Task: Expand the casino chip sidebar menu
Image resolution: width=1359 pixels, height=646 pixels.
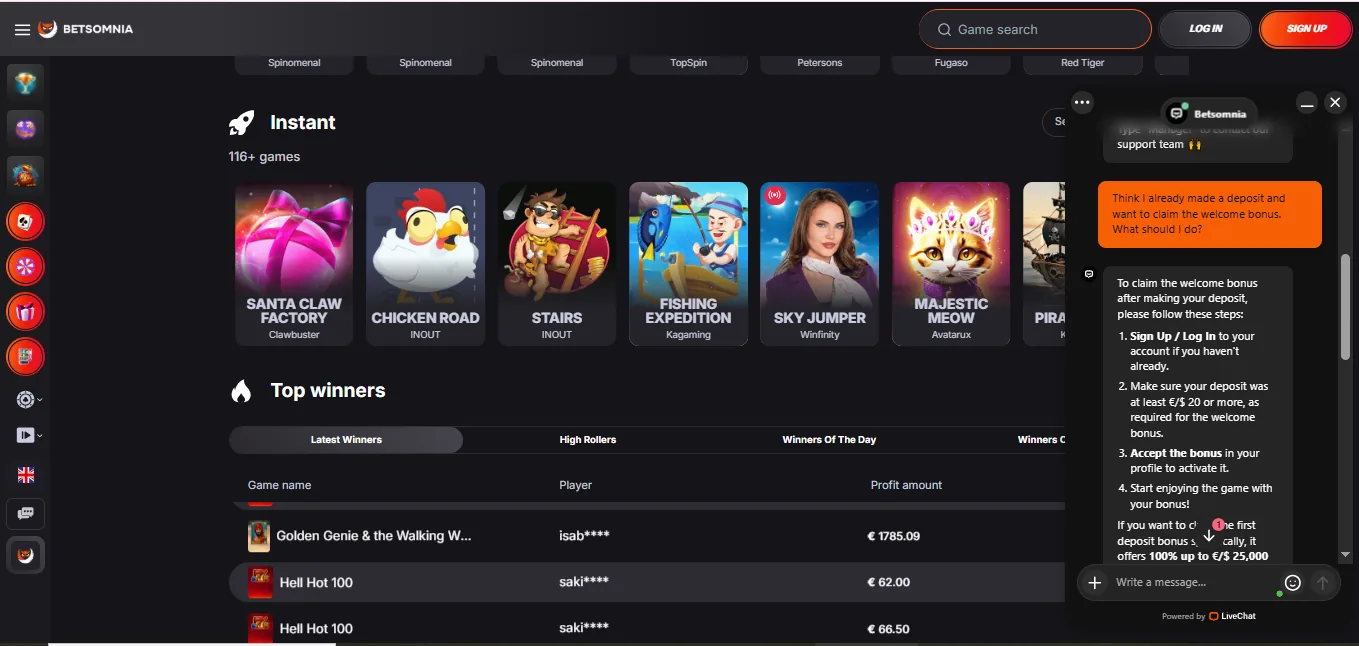Action: coord(29,399)
